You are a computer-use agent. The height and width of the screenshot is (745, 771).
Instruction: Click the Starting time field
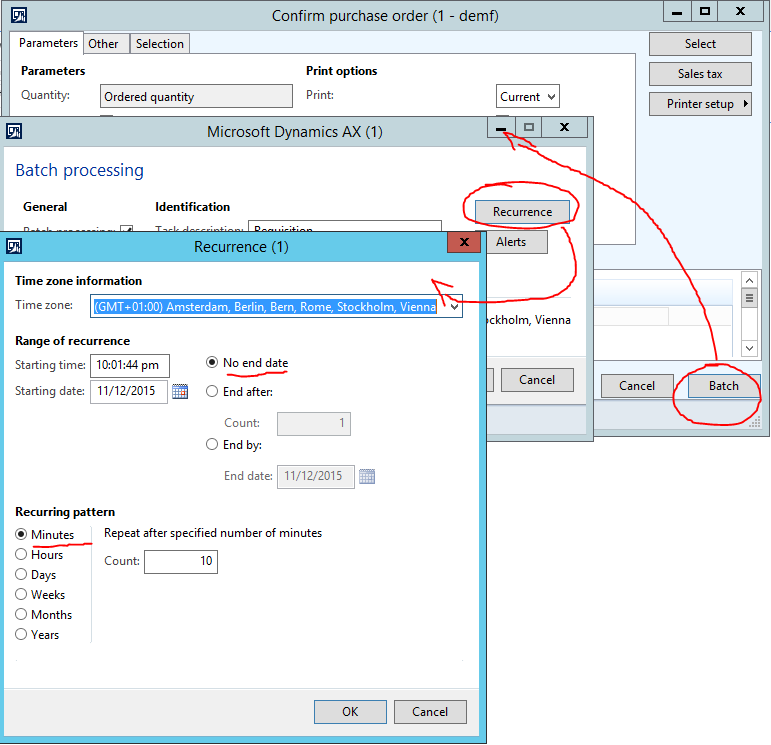click(x=130, y=365)
